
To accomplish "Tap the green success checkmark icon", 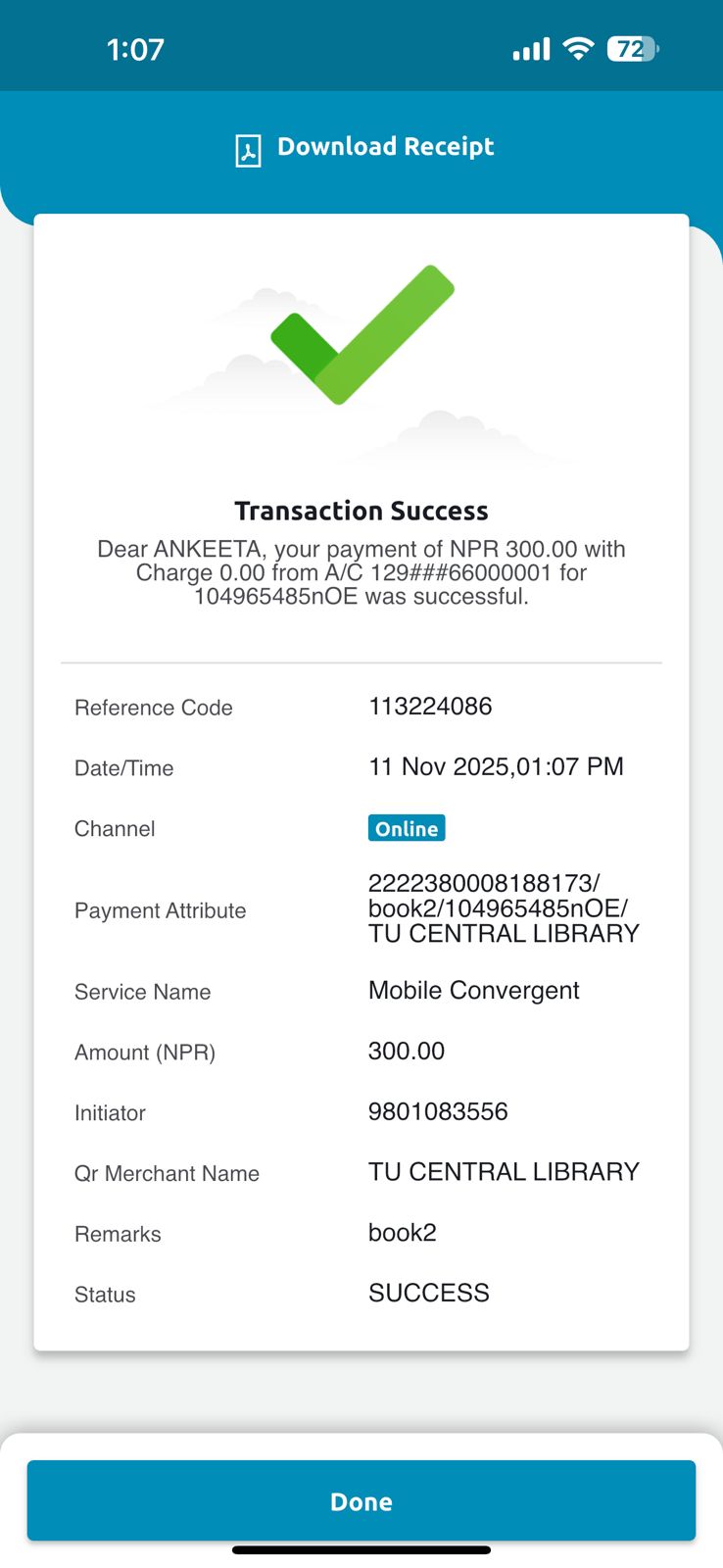I will [x=361, y=334].
